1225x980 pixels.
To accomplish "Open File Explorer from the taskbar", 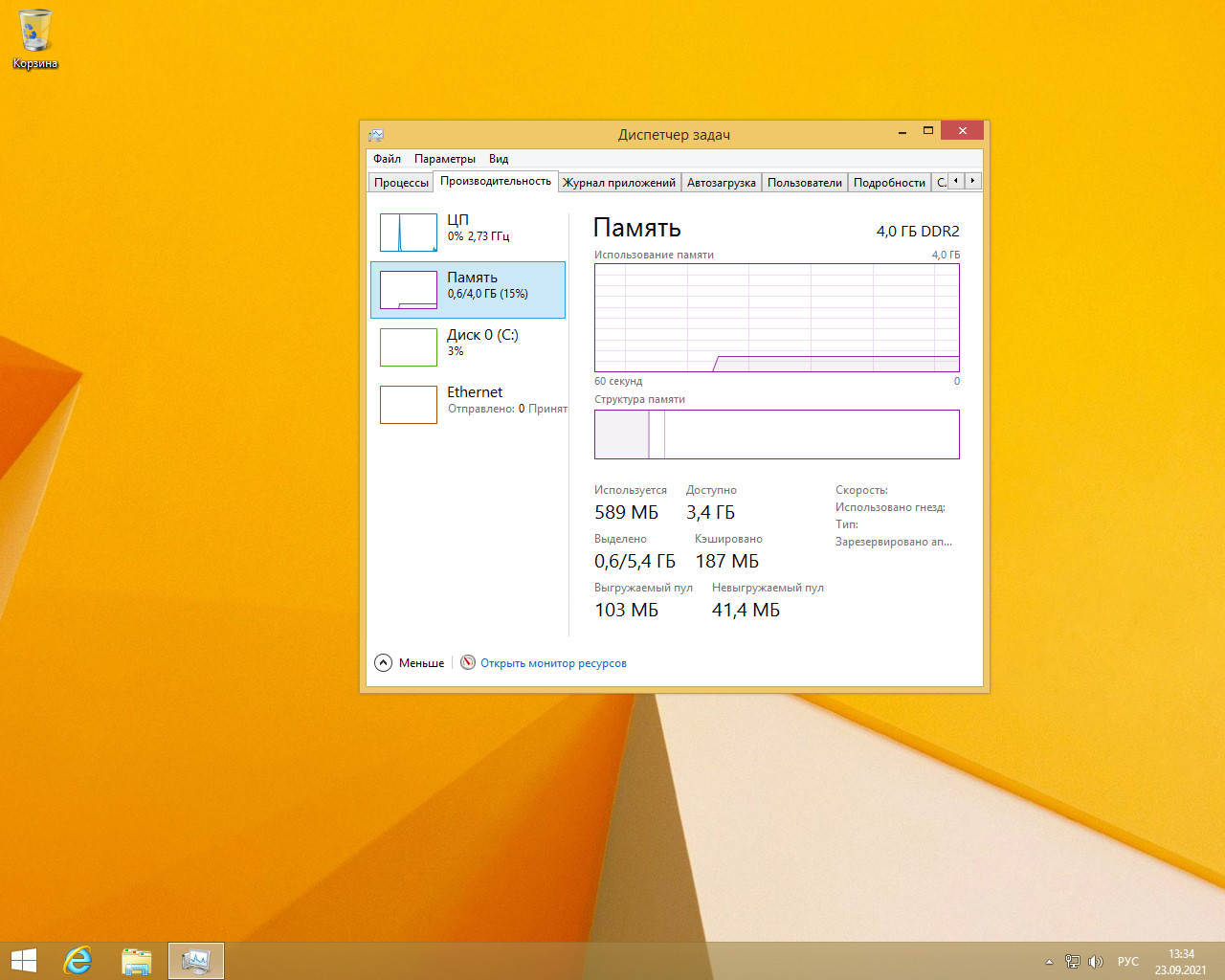I will coord(137,961).
